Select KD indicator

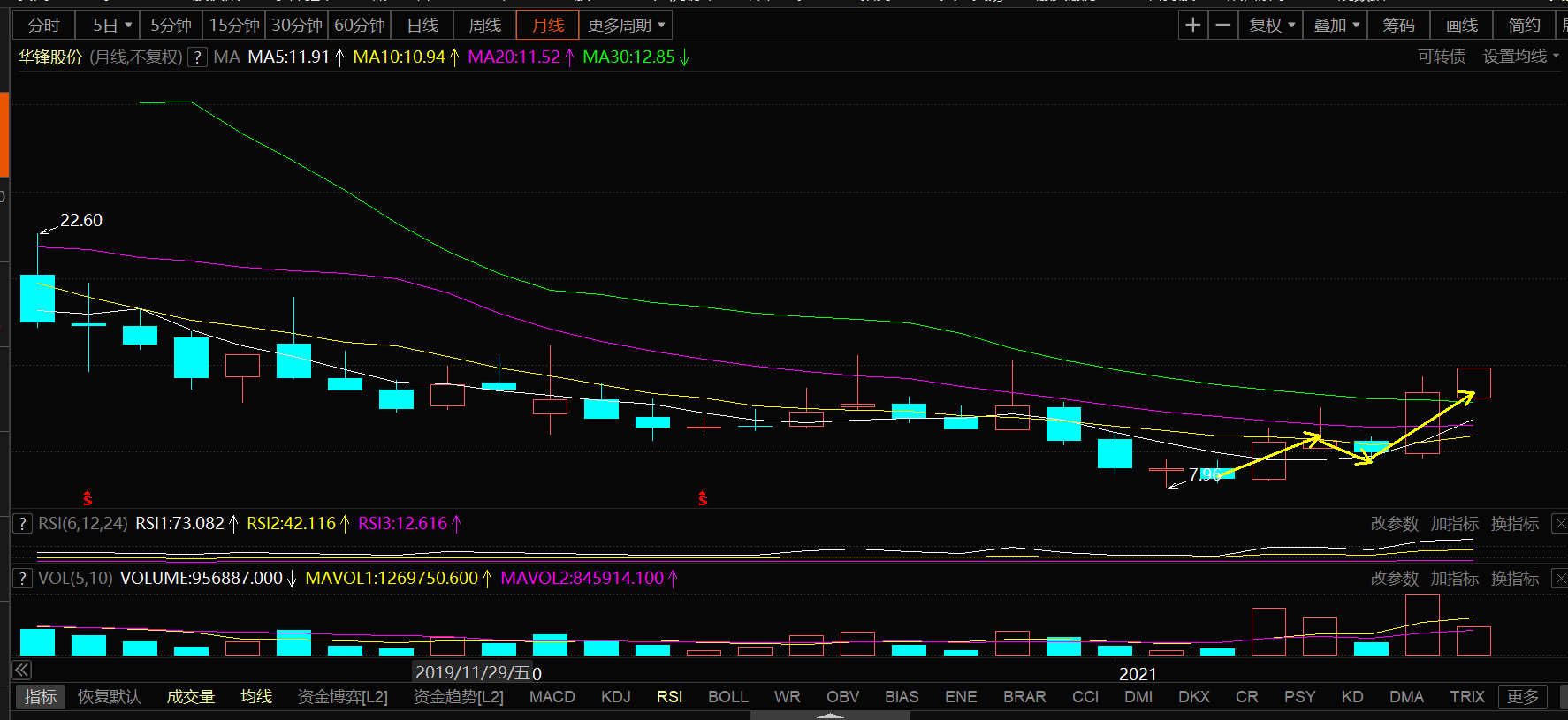(1353, 697)
